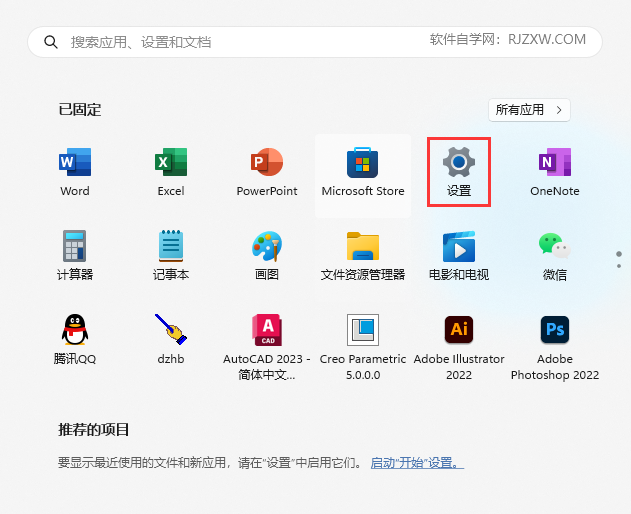Open 文件资源管理器 file explorer
Screen dimensions: 631x514
tap(363, 255)
